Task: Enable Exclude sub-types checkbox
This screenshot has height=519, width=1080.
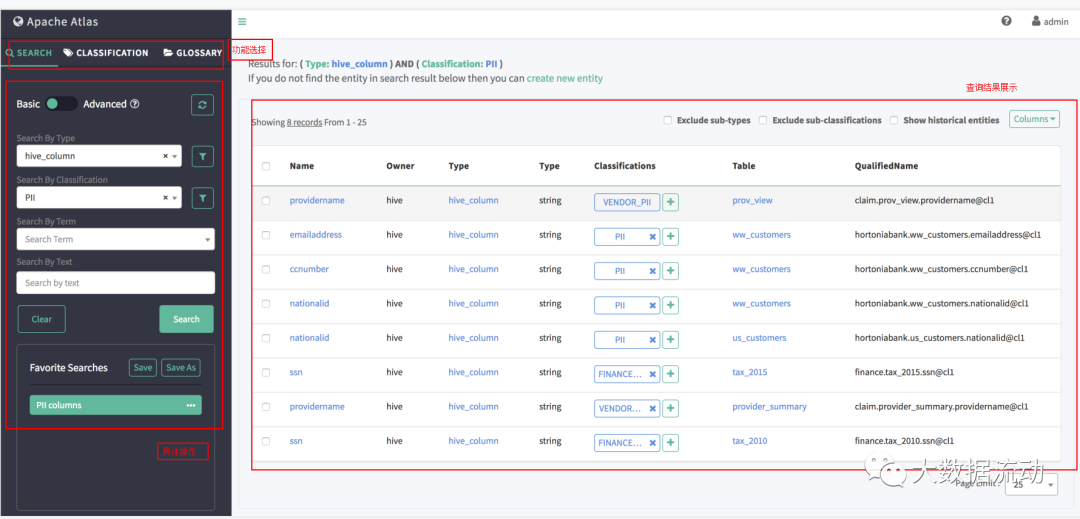Action: [x=667, y=120]
